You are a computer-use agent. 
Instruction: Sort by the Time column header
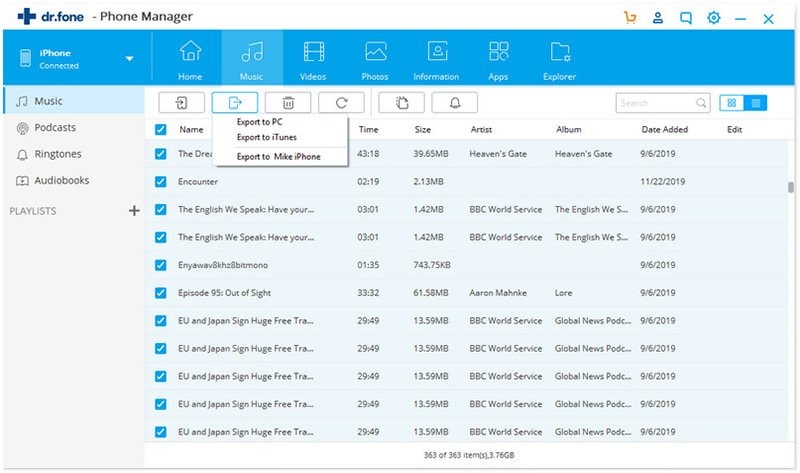368,130
